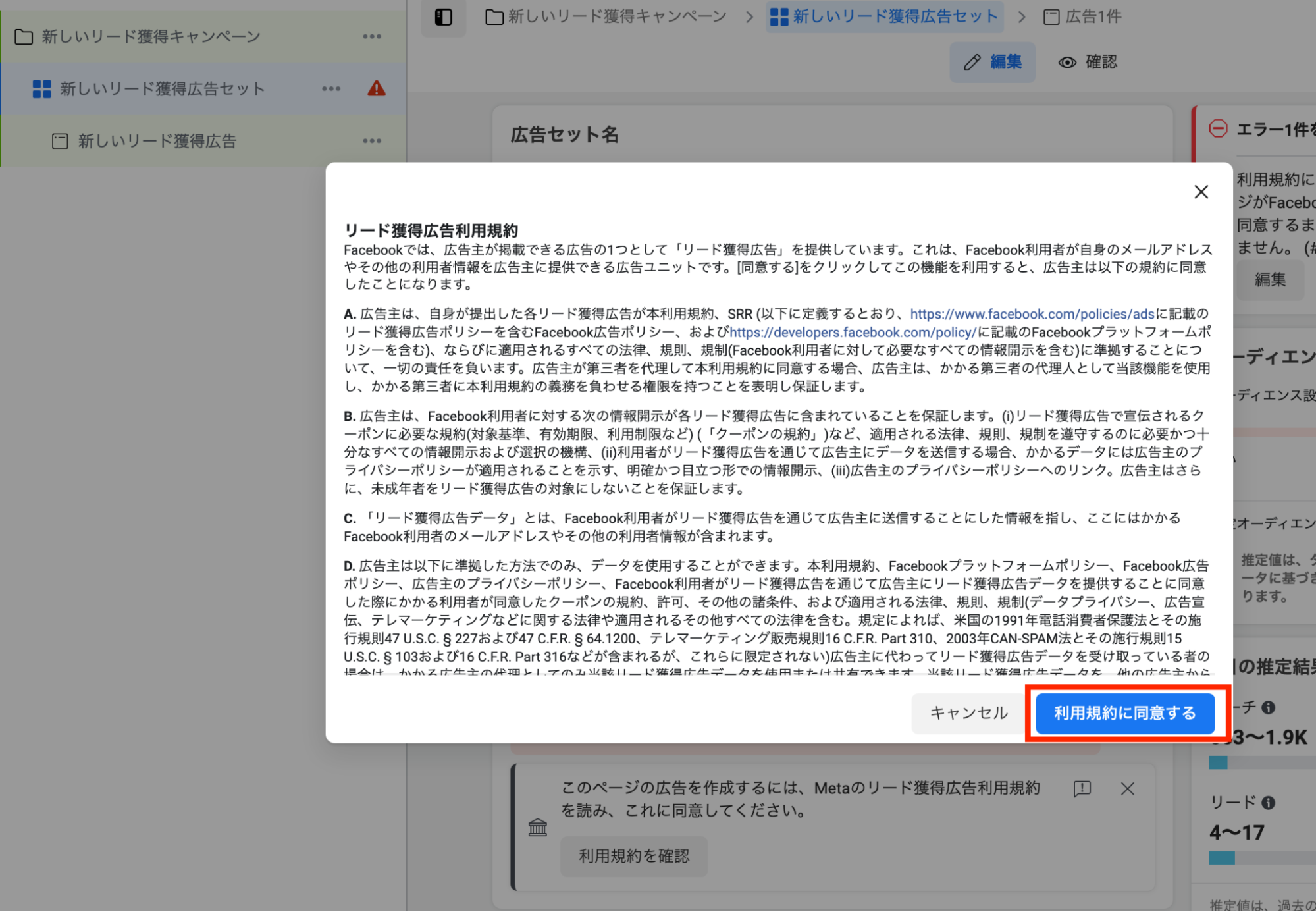Select 新しいリード獲得キャンペーン in the sidebar
This screenshot has width=1316, height=912.
point(151,36)
